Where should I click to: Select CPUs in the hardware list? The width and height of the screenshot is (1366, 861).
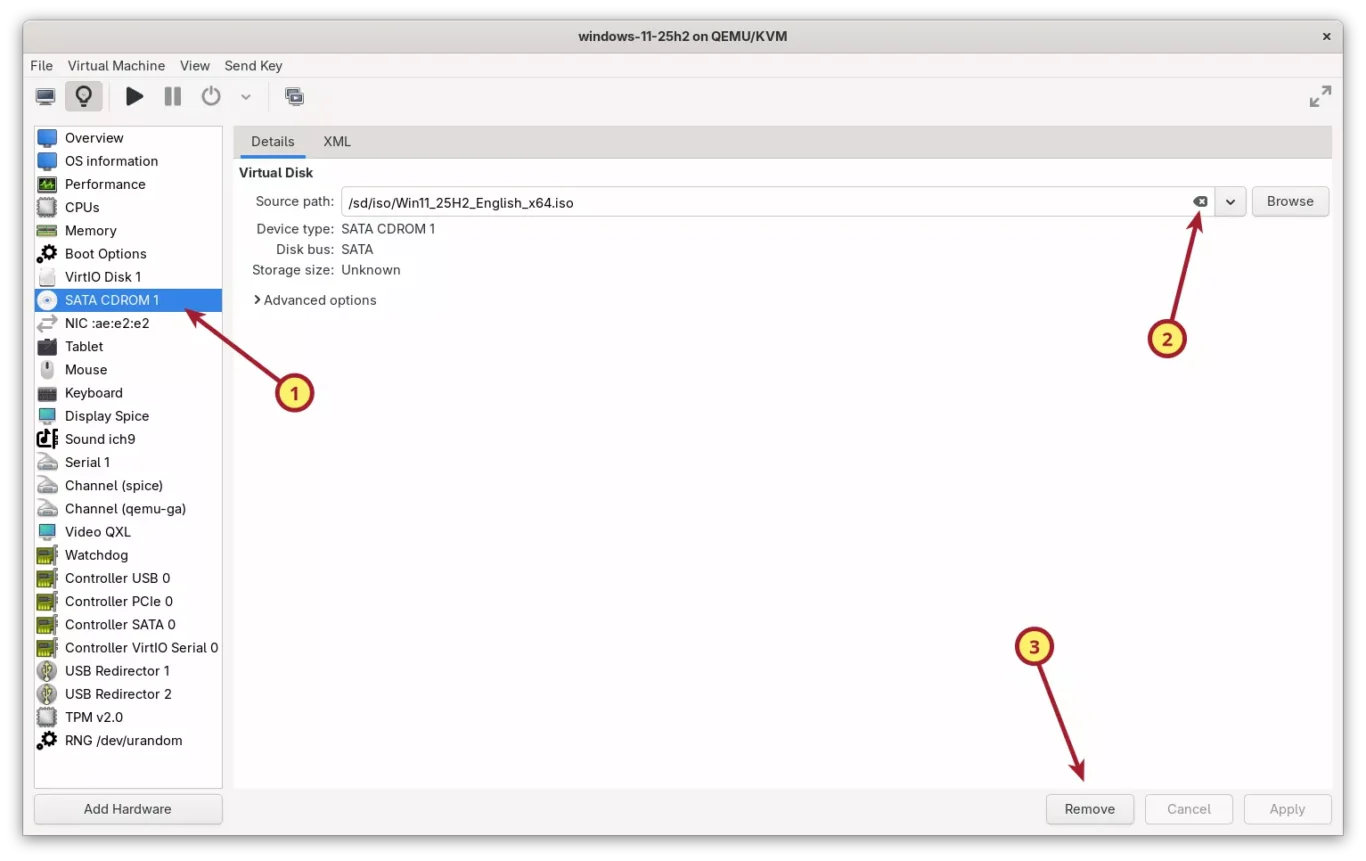128,207
